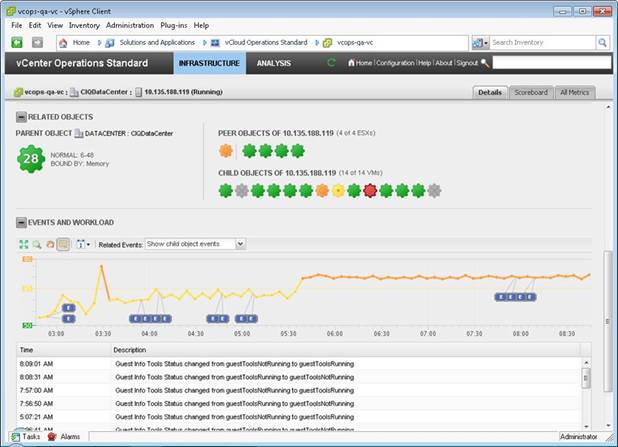Click the vcops-qa-vc breadcrumb link below header
The image size is (618, 447).
44,92
